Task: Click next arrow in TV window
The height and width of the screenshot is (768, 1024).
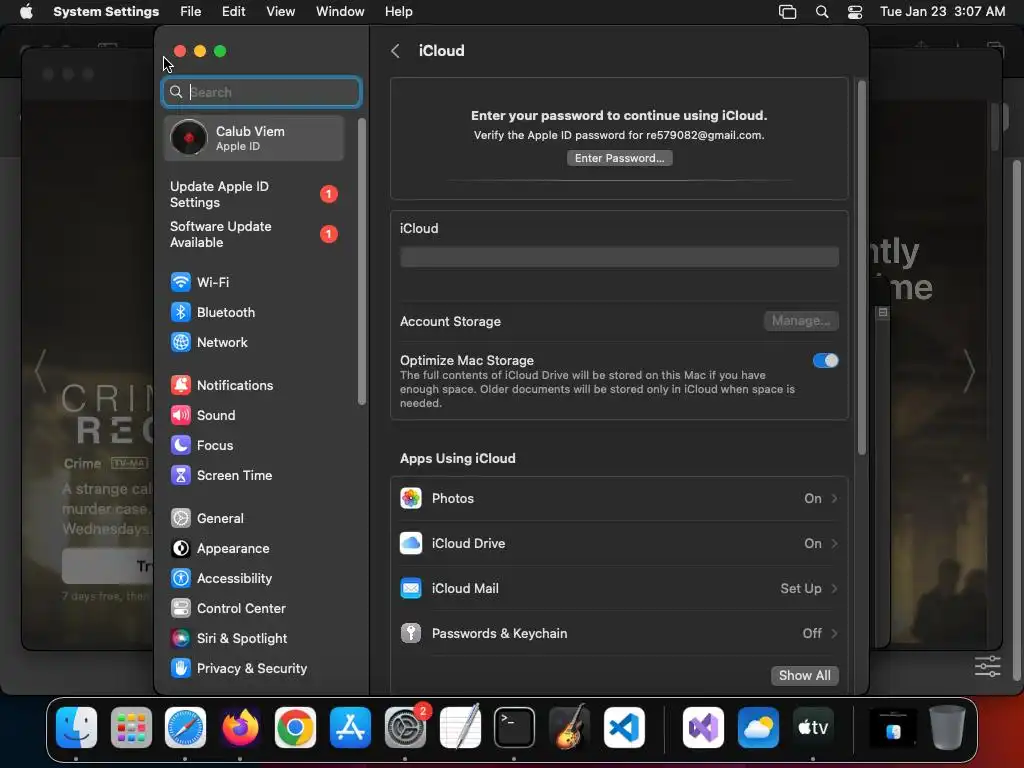Action: click(x=970, y=370)
